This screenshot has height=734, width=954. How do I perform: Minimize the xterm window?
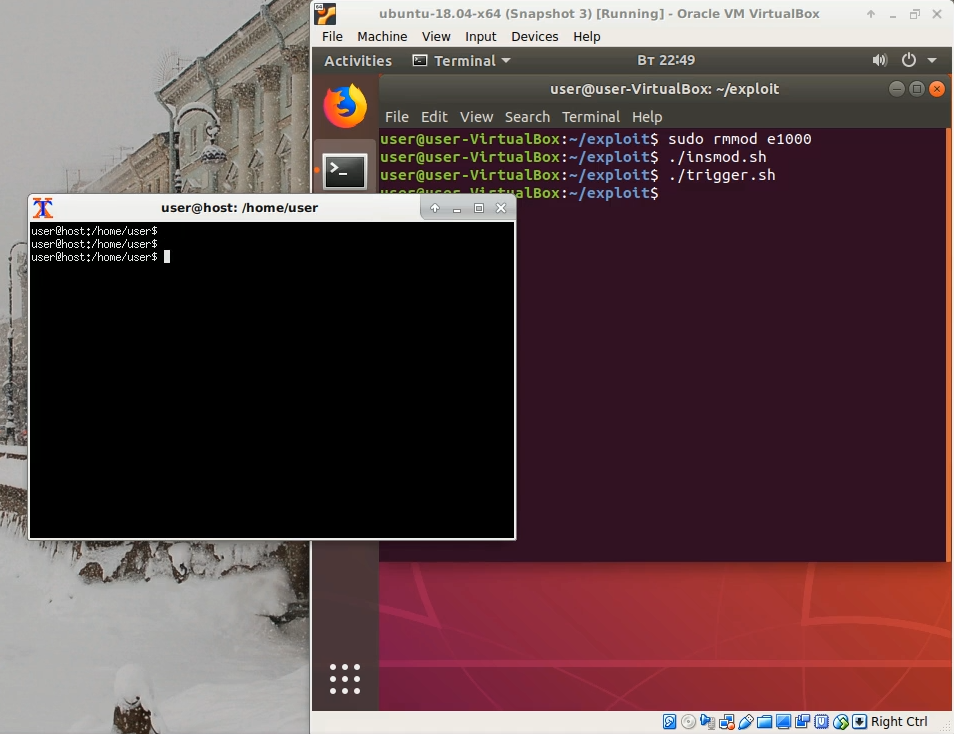tap(457, 209)
